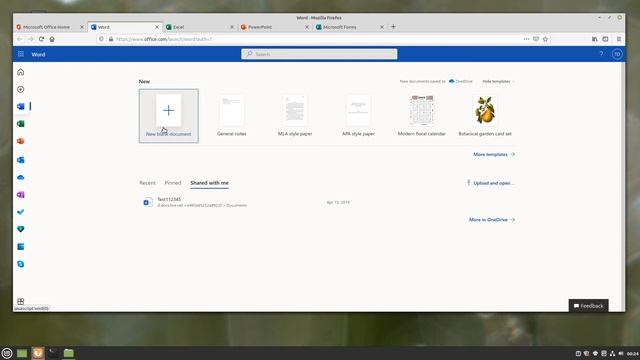Open the Create new sidebar icon

click(x=21, y=89)
